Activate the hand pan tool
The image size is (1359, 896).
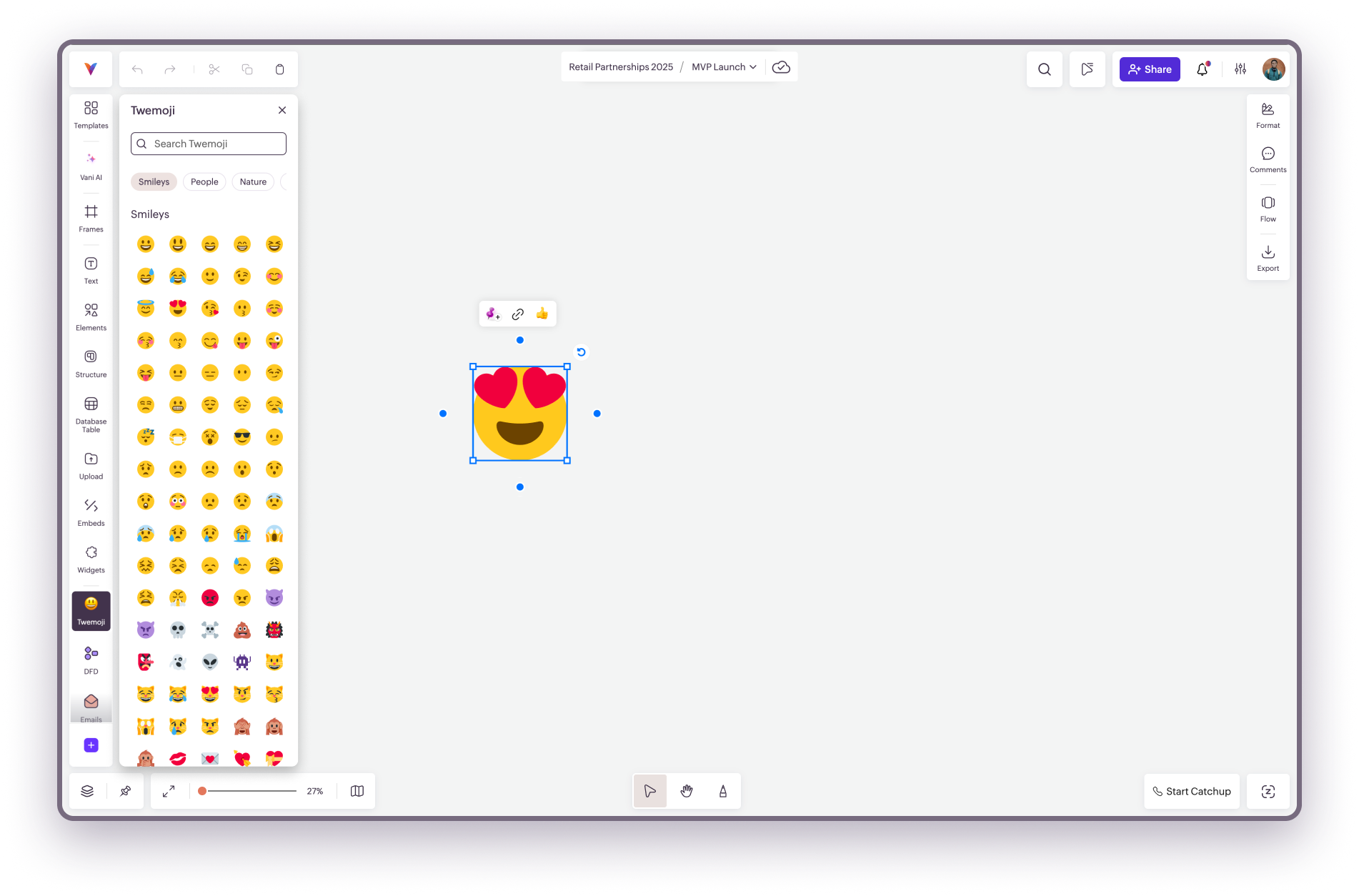click(x=687, y=791)
